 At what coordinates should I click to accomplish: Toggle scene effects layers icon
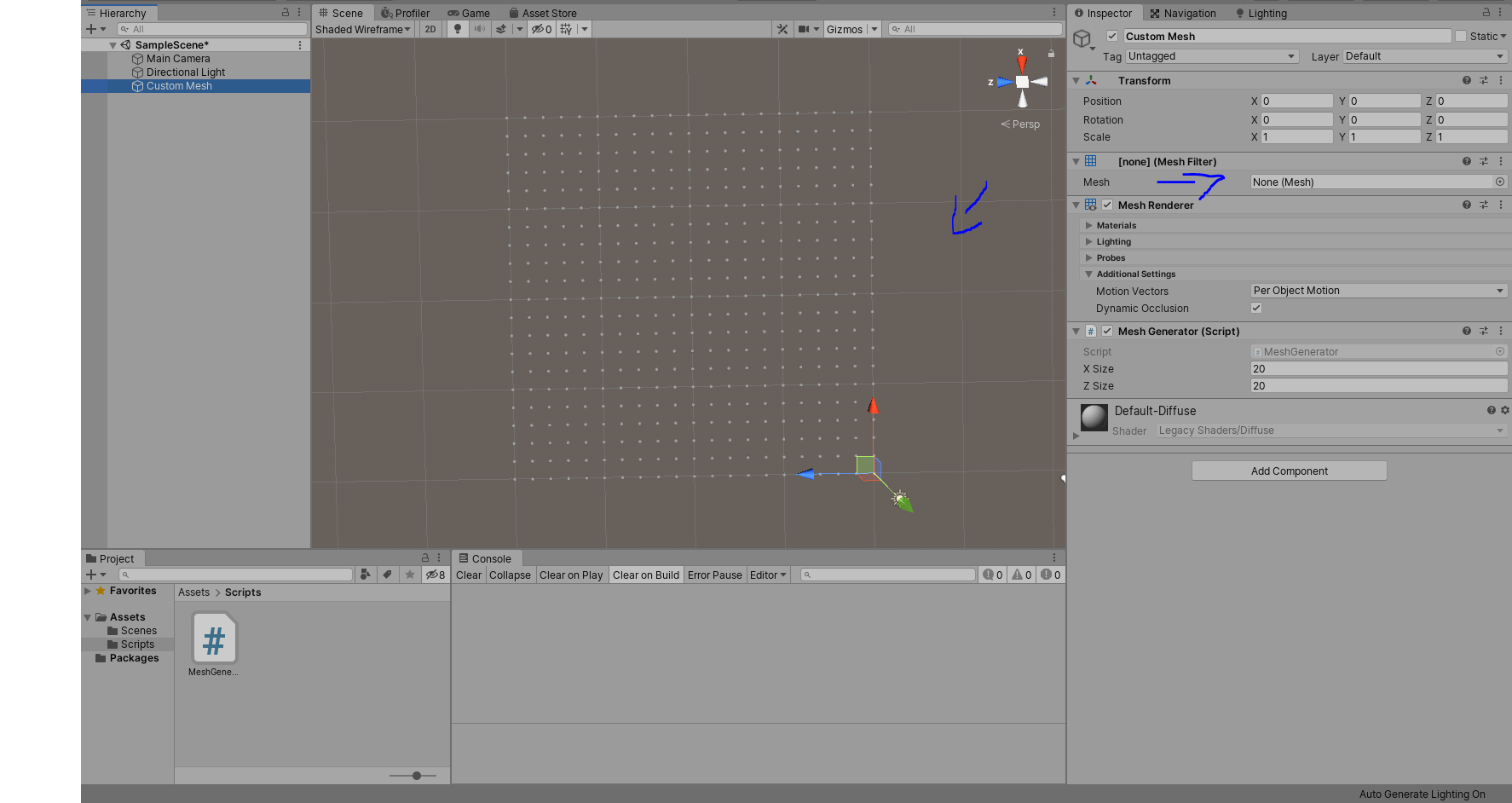point(501,29)
